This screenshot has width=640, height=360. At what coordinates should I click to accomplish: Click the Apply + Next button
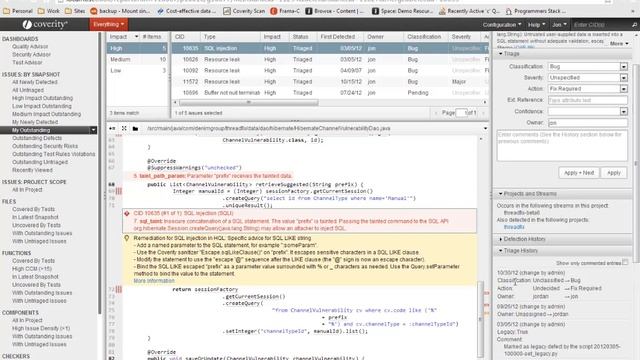coord(579,173)
